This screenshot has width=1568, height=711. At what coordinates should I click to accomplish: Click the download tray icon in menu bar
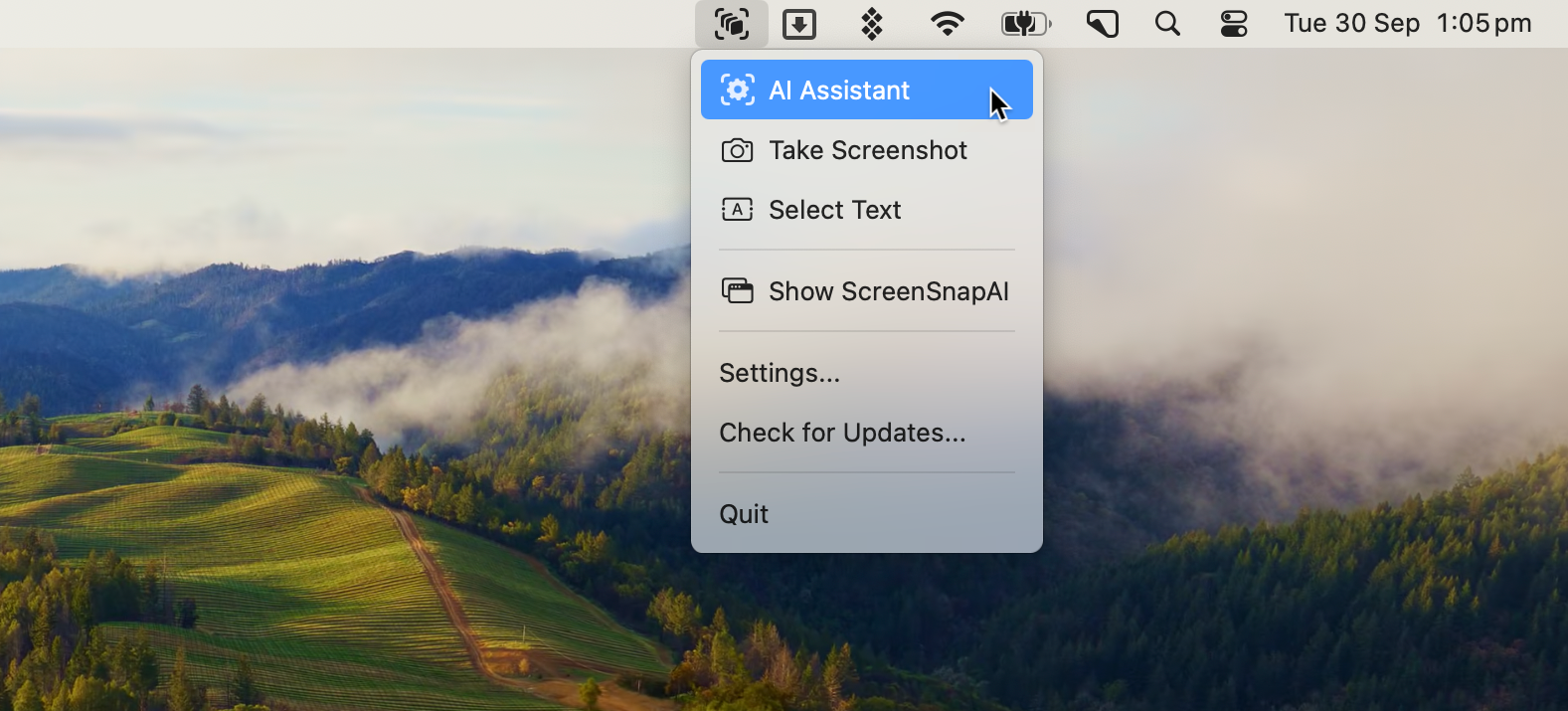[x=799, y=24]
